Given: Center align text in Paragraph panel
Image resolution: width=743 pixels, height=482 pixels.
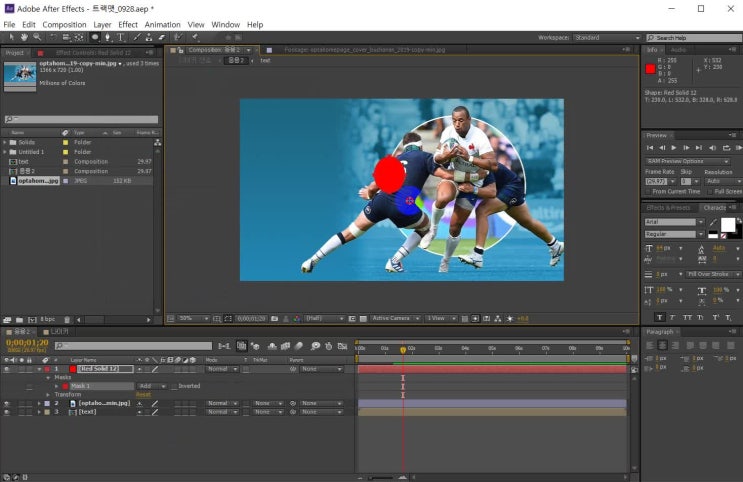Looking at the screenshot, I should pos(662,346).
